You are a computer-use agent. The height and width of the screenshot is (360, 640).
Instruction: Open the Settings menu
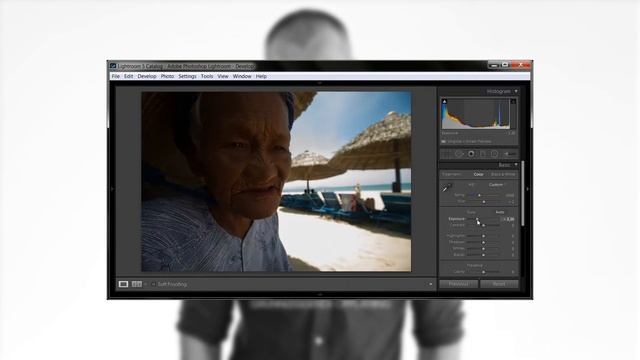point(187,76)
